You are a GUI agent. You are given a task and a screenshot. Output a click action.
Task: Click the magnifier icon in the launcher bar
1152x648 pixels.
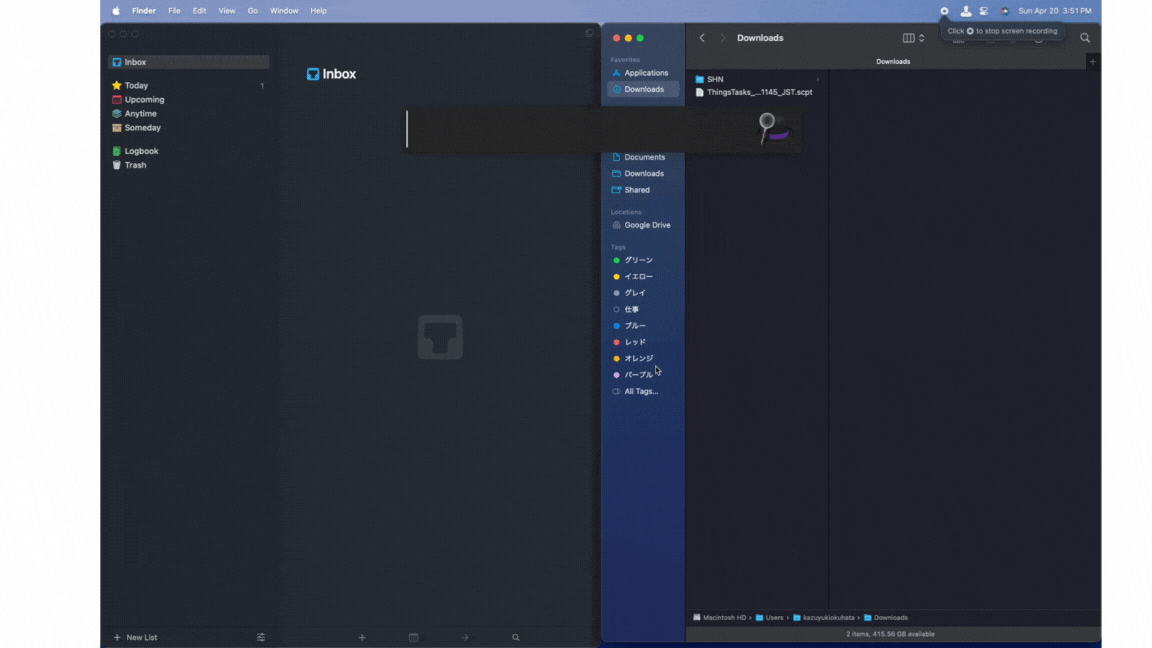pyautogui.click(x=772, y=128)
